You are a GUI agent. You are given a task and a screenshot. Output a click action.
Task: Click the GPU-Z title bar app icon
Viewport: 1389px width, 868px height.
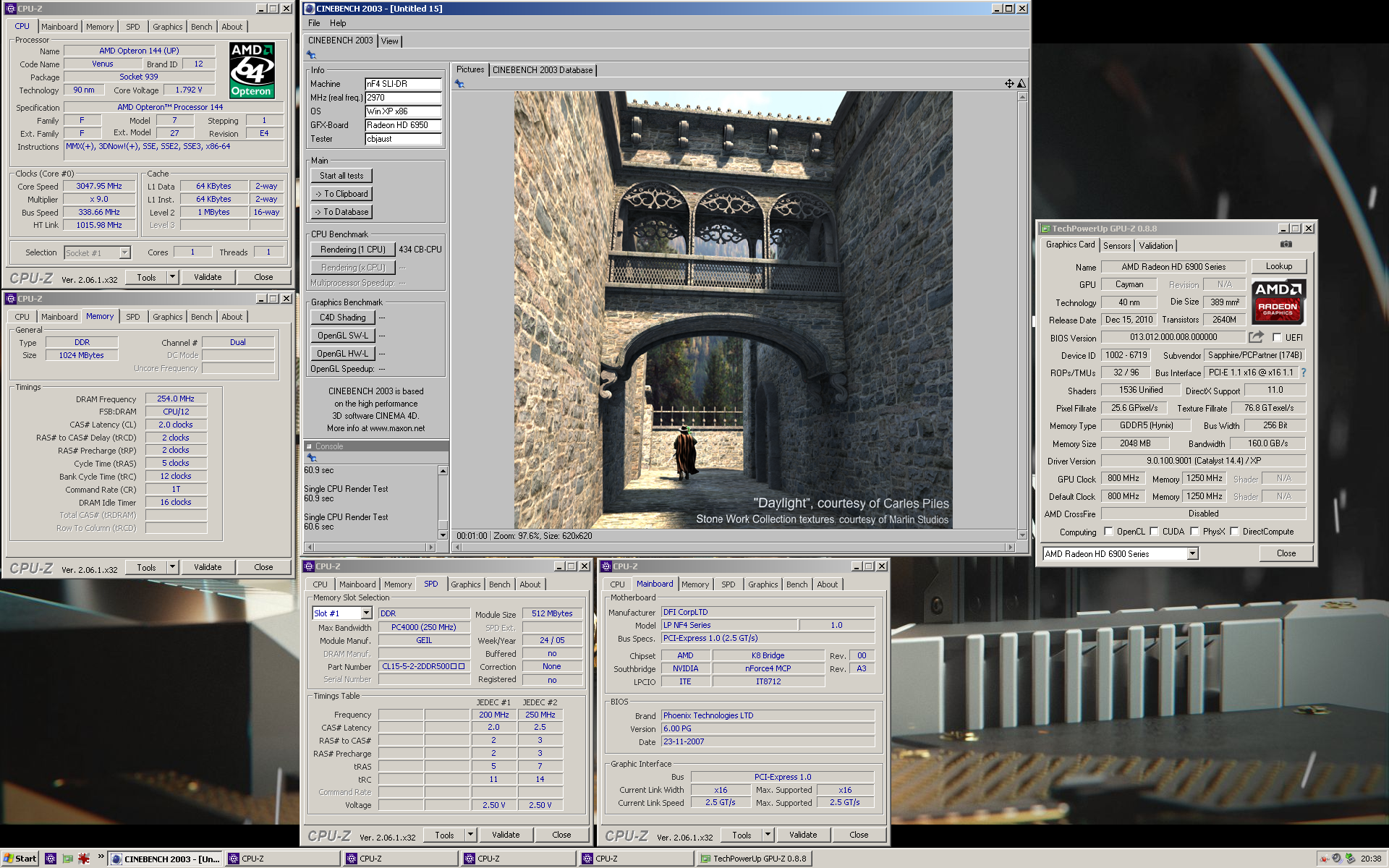pos(1045,229)
